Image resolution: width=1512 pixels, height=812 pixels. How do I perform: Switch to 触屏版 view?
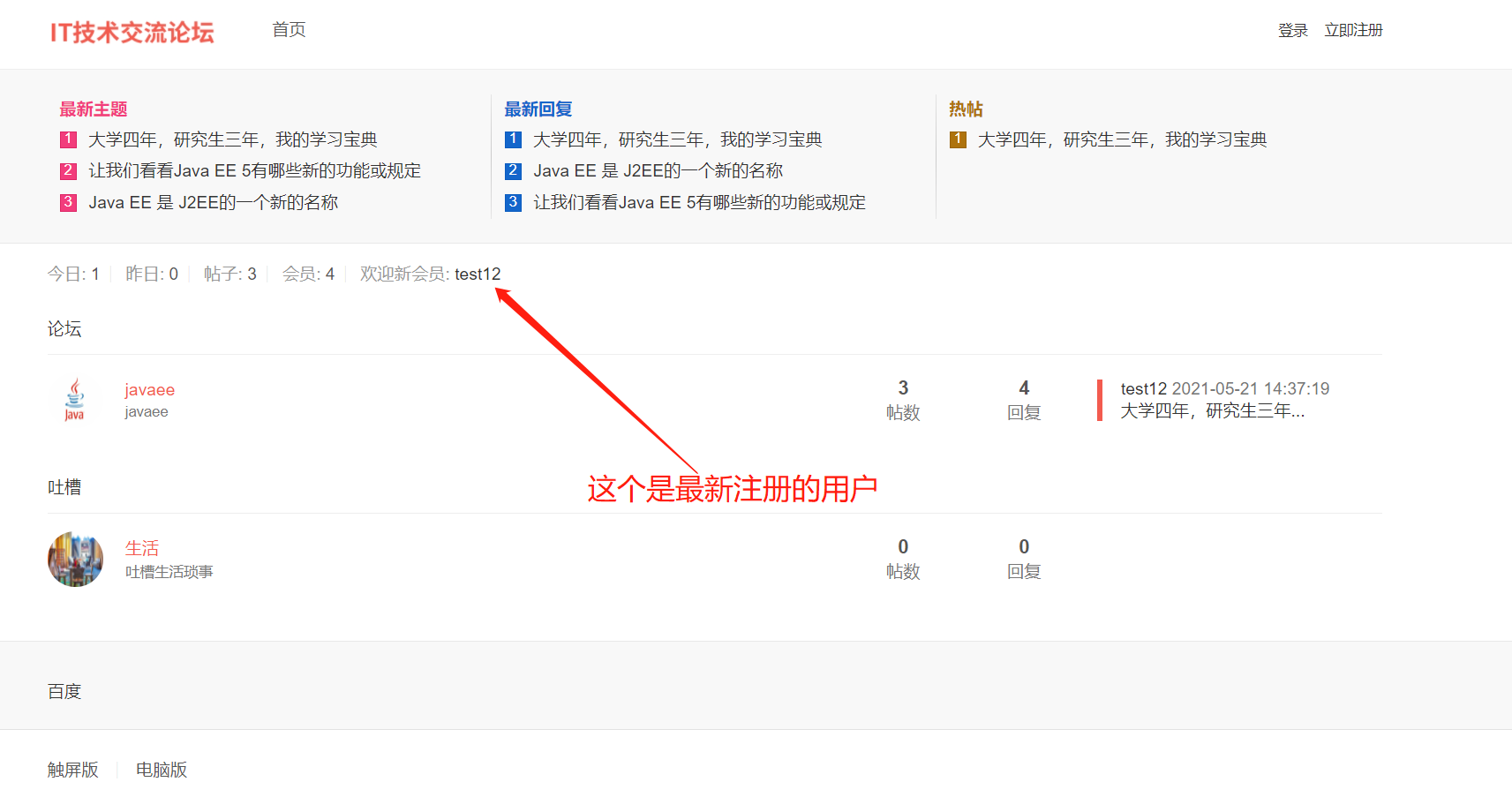click(x=73, y=770)
